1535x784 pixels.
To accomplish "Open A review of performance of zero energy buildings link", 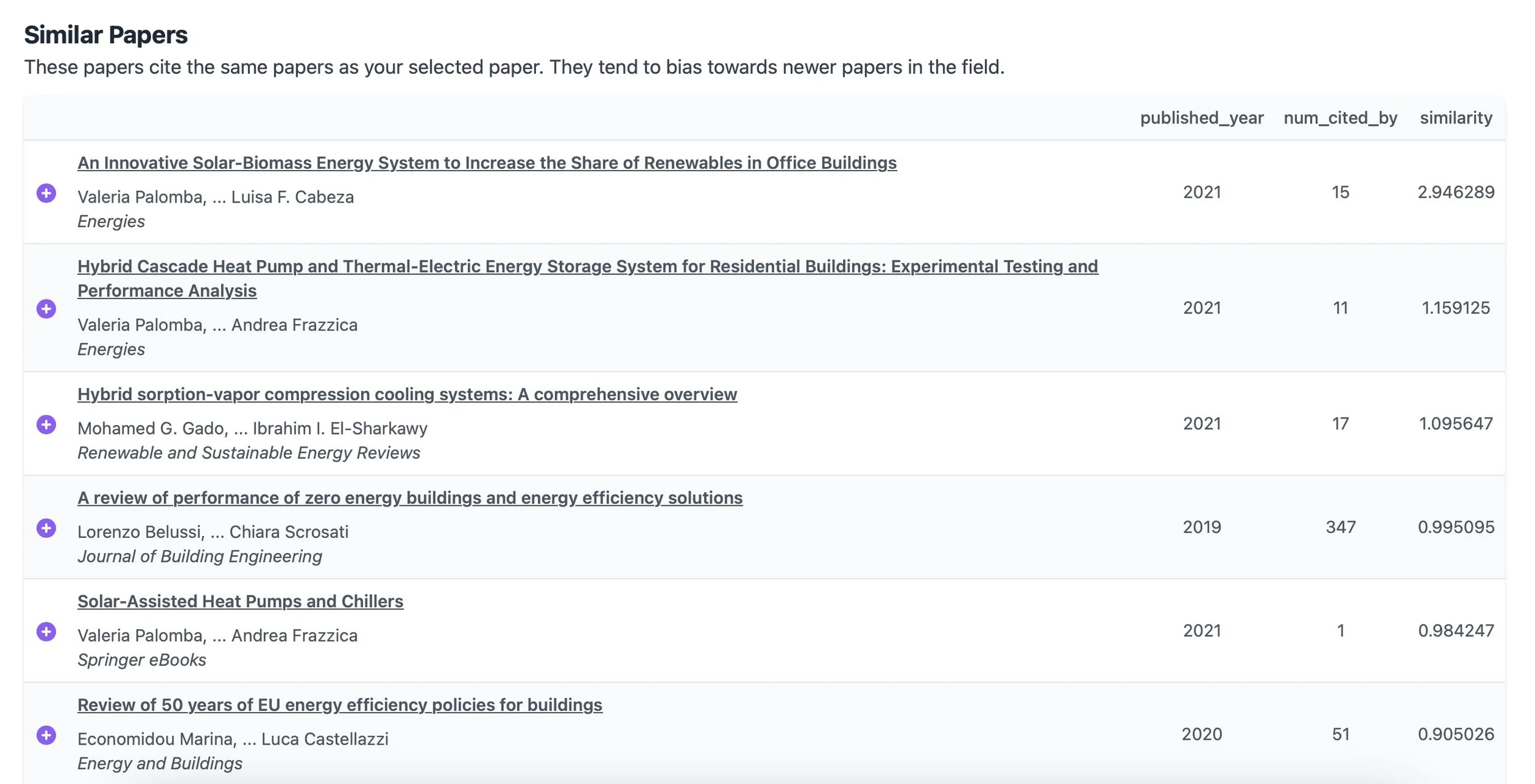I will click(410, 497).
